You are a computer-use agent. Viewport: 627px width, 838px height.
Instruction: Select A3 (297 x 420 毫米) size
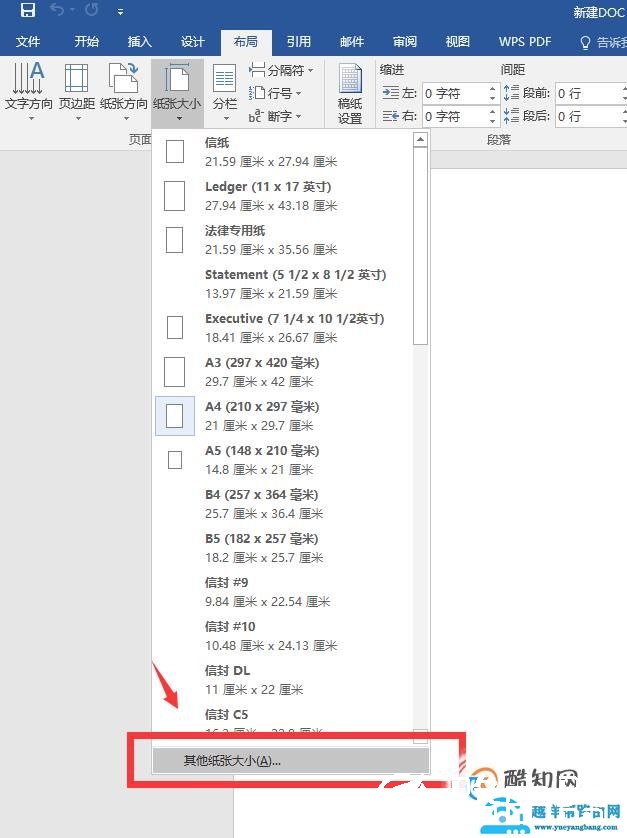[x=282, y=371]
